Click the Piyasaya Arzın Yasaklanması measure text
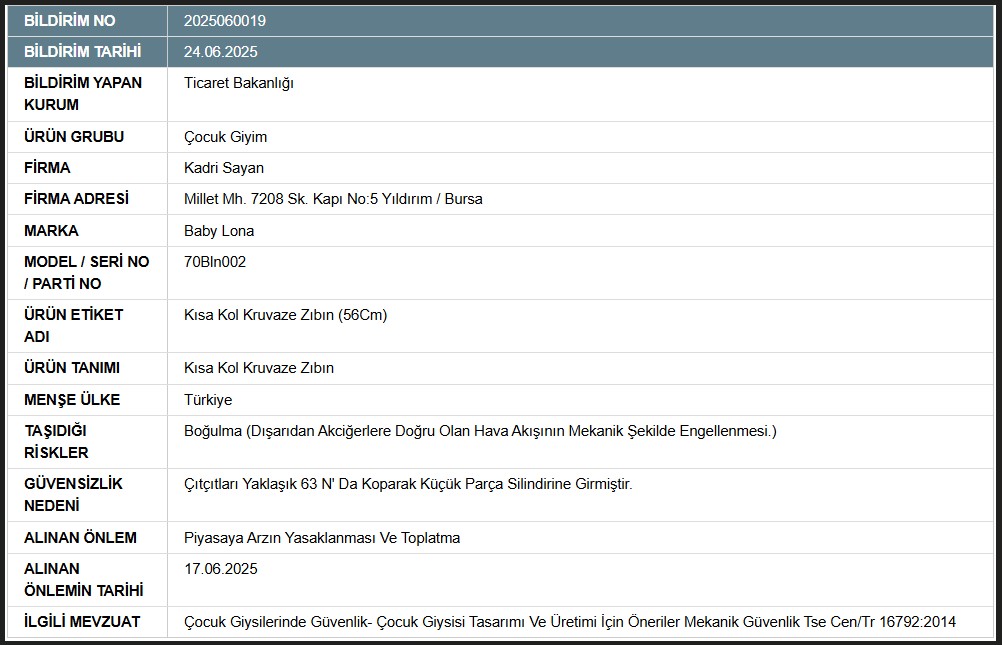 pyautogui.click(x=322, y=538)
